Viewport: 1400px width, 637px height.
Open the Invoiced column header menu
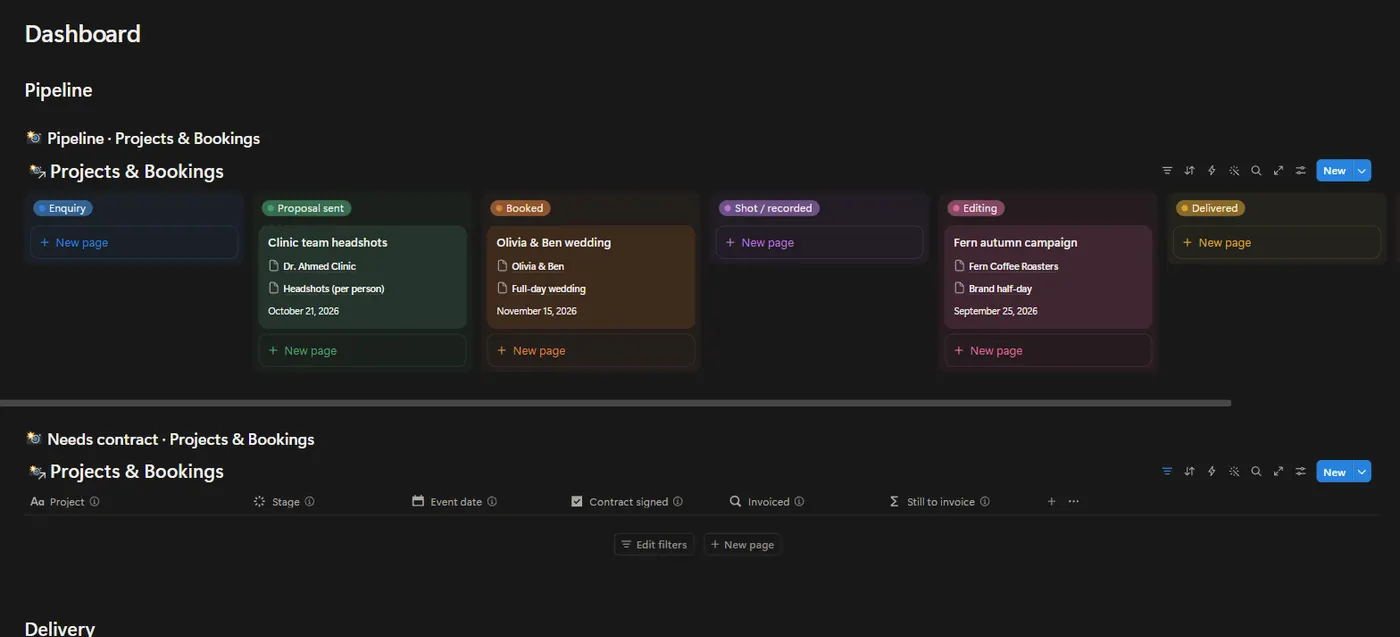point(767,502)
